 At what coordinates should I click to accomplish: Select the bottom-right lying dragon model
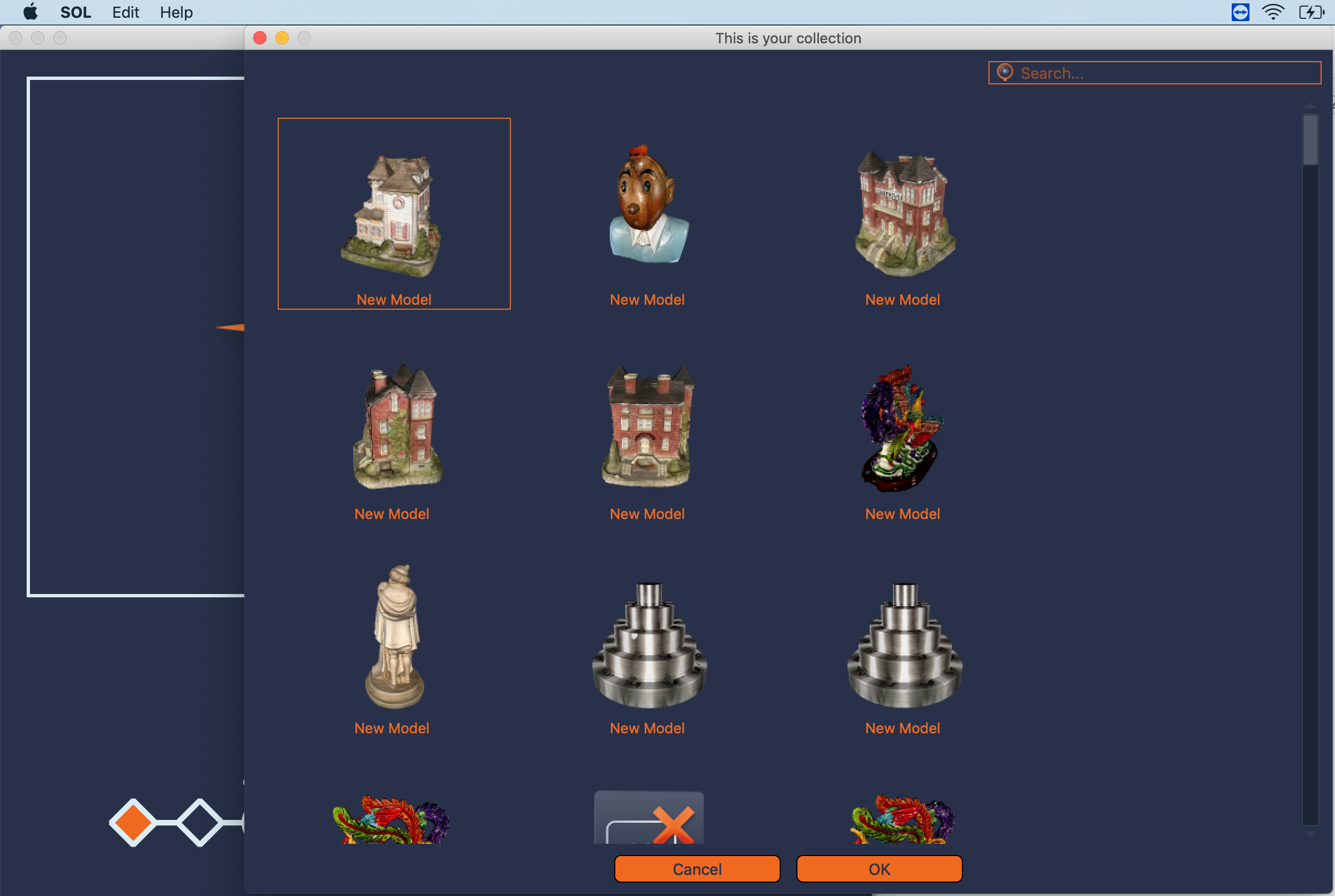click(x=902, y=819)
